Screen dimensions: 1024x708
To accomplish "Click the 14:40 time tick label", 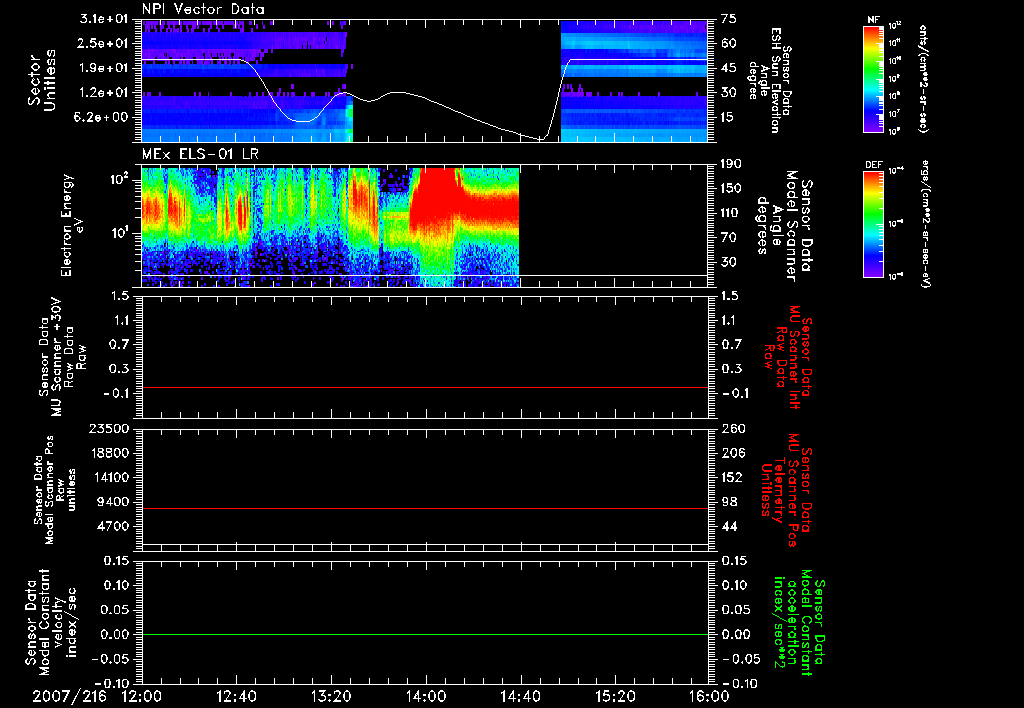I will click(x=520, y=697).
